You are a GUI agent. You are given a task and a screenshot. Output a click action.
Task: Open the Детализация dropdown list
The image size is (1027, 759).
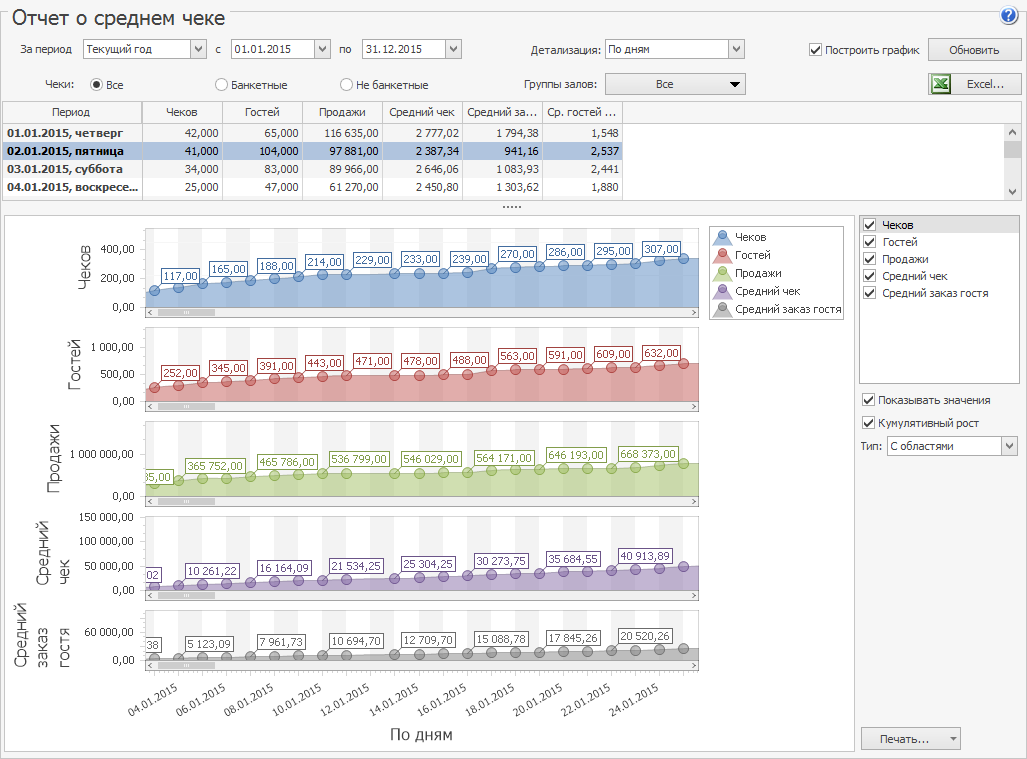(x=736, y=49)
